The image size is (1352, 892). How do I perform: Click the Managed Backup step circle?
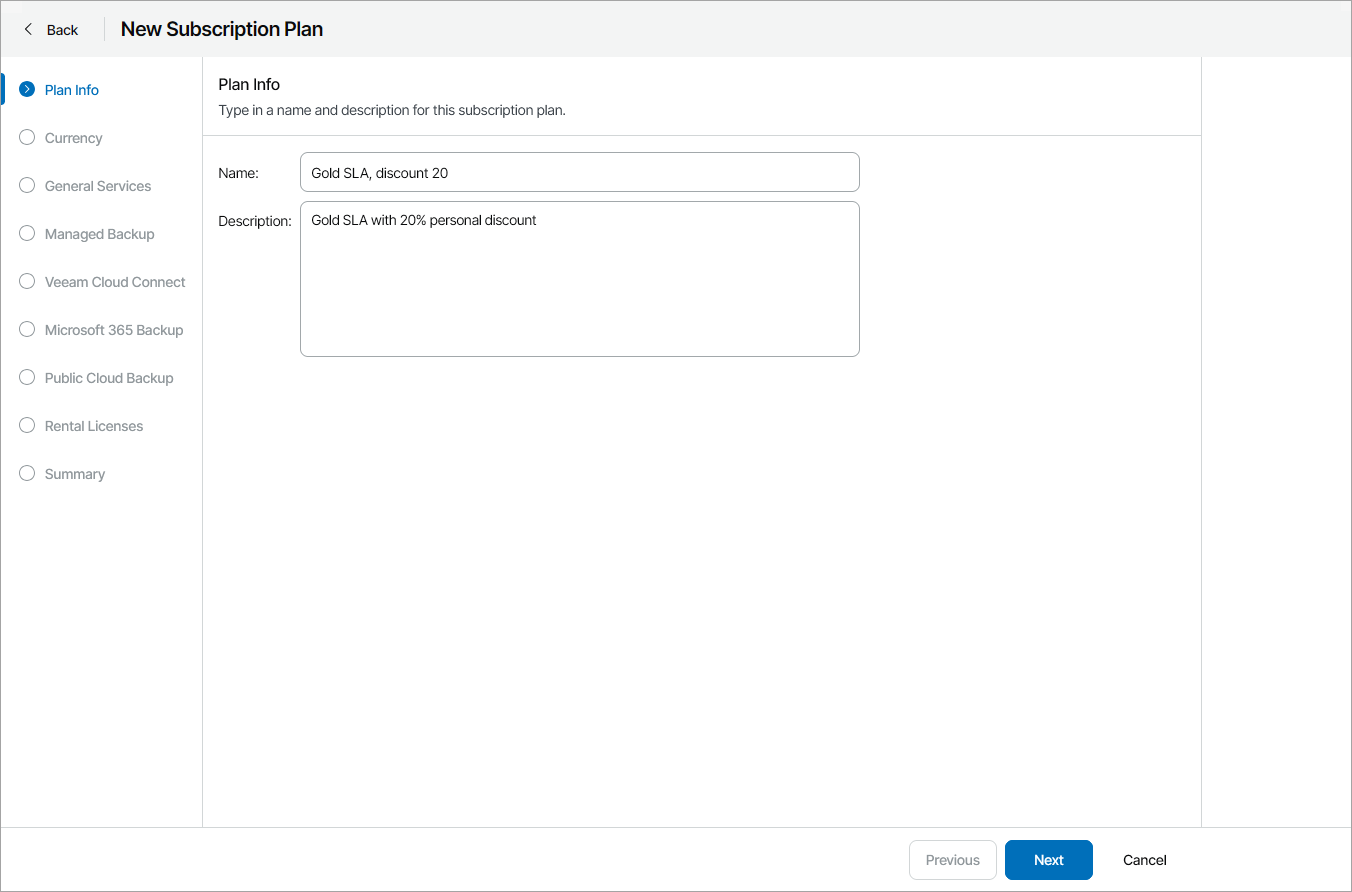27,233
